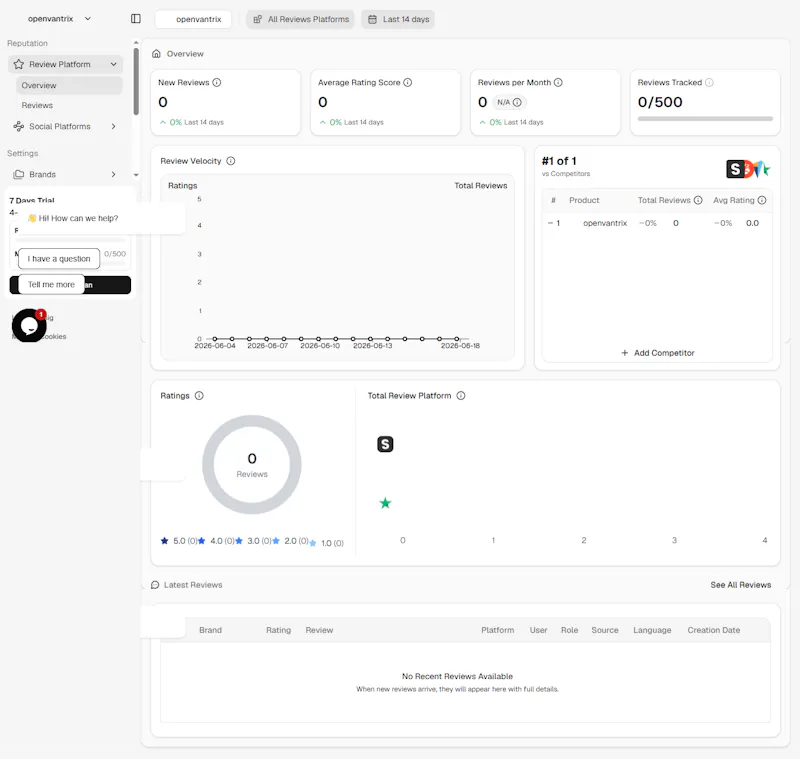
Task: Show info for Reviews per Month
Action: tap(558, 83)
